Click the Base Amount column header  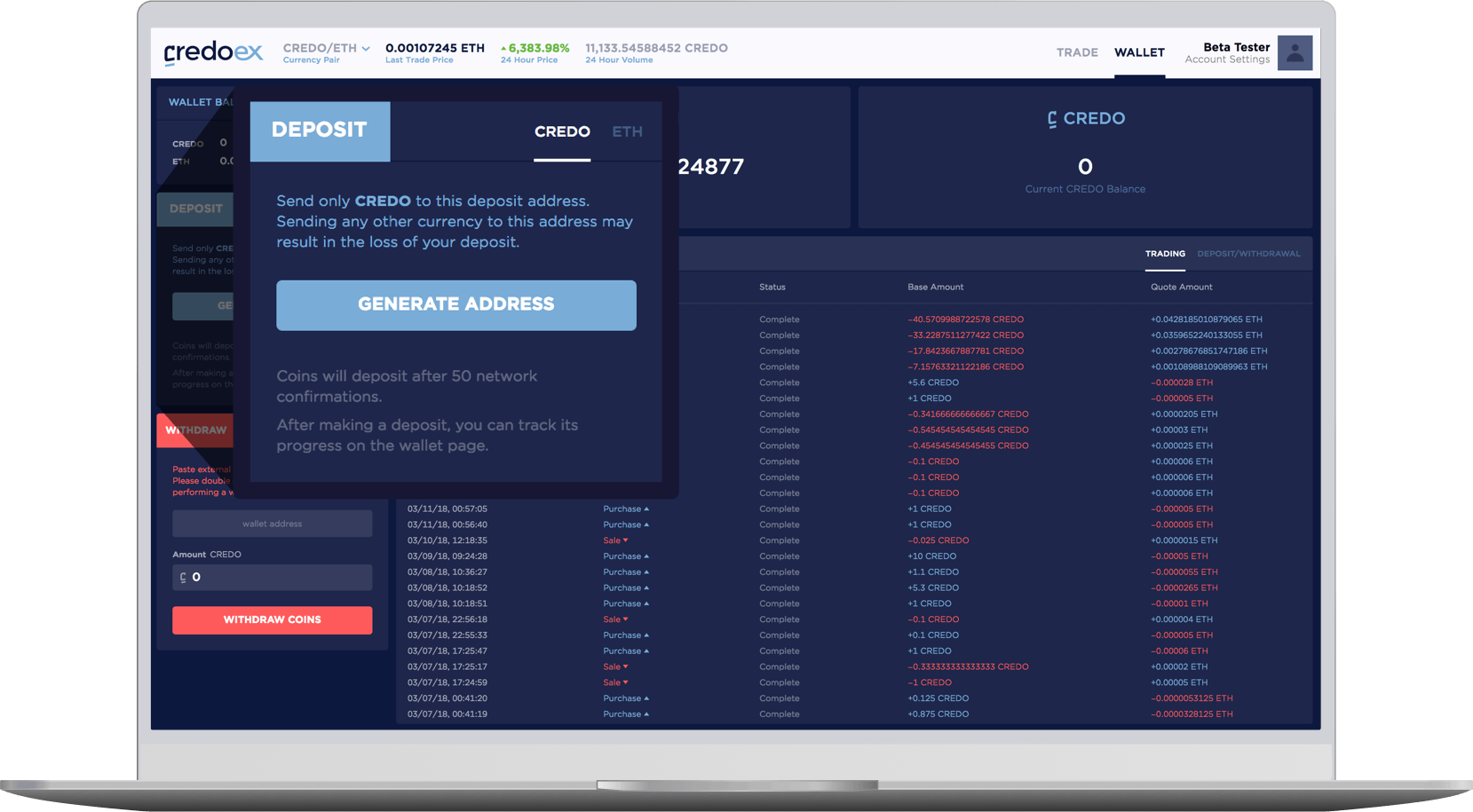(935, 288)
